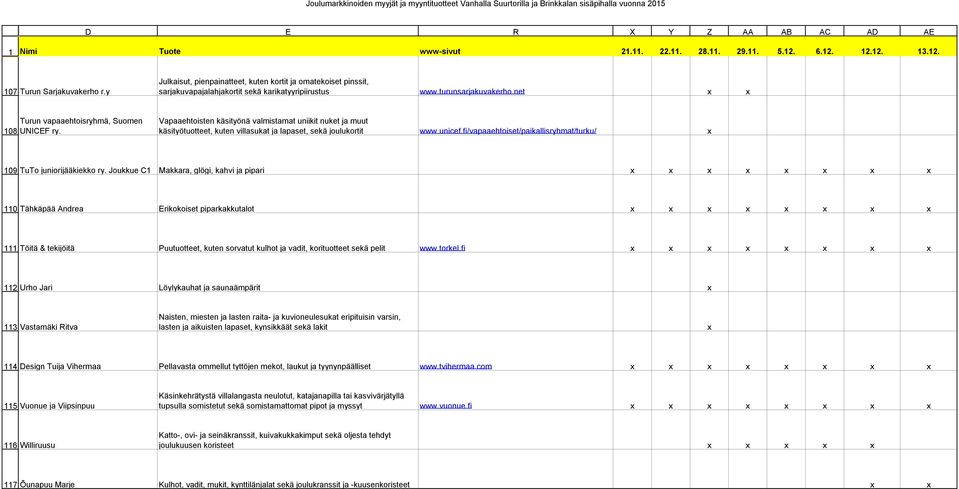
Task: Click the x under 12.12. for Williruusu
Action: click(872, 446)
